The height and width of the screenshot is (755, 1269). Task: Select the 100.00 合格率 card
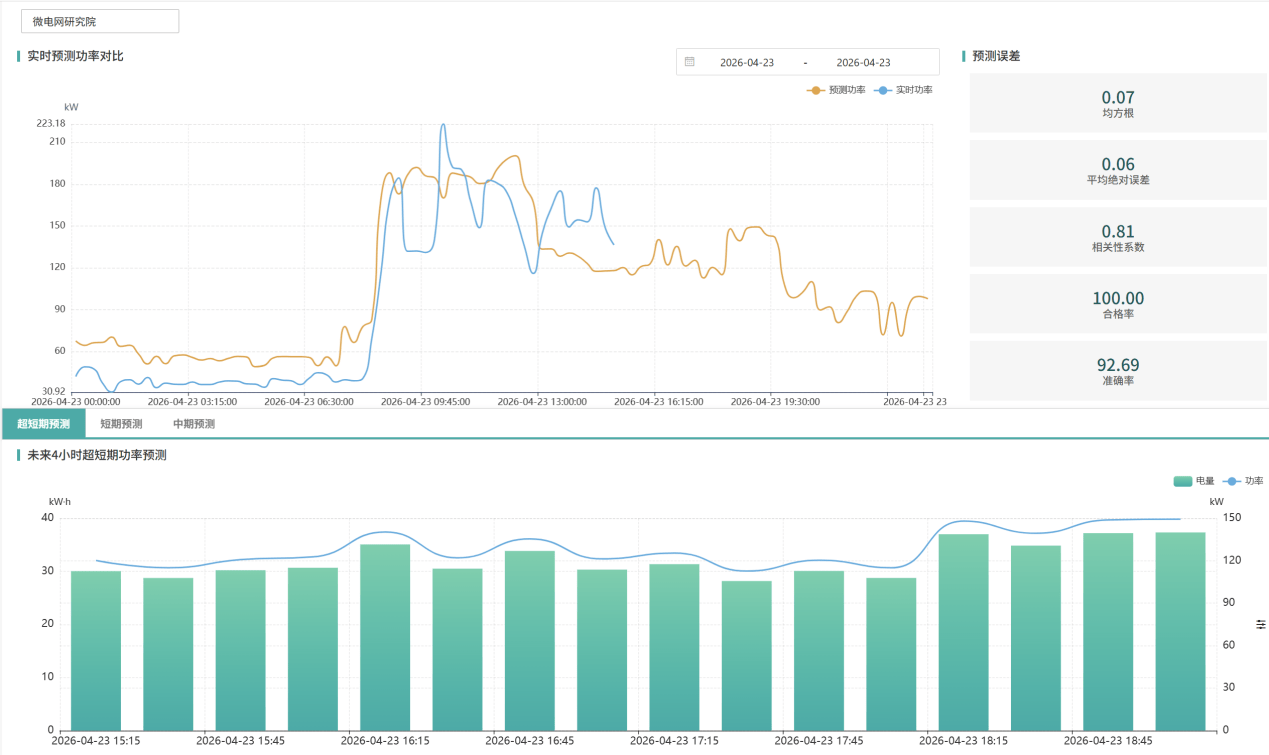pos(1118,304)
